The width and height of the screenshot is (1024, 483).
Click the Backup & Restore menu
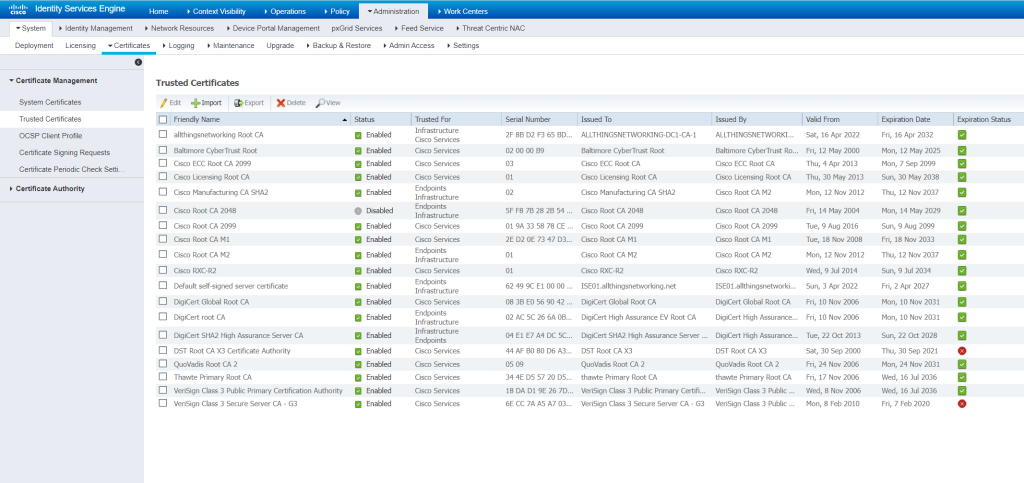point(338,46)
